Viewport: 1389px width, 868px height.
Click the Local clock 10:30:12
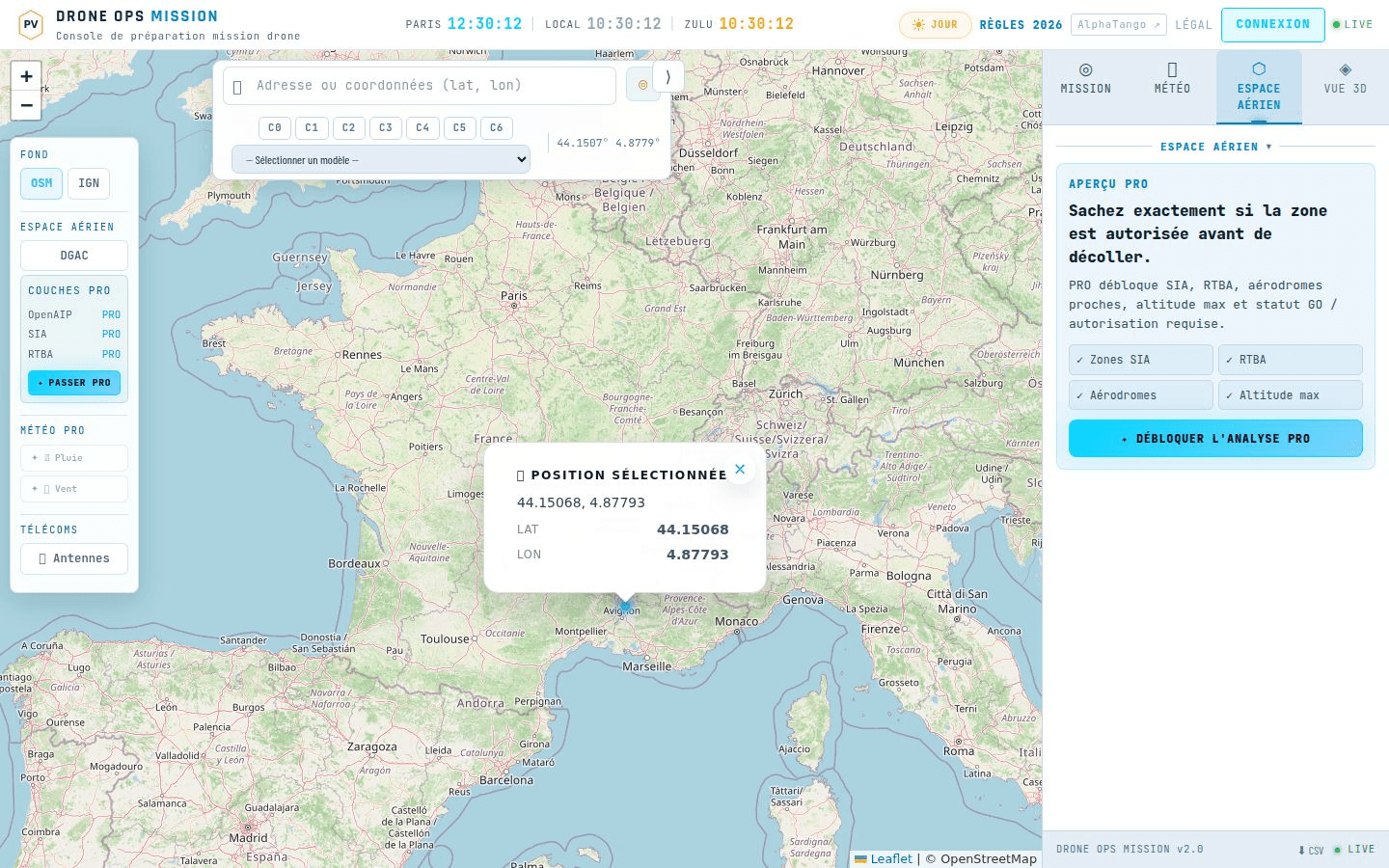624,24
